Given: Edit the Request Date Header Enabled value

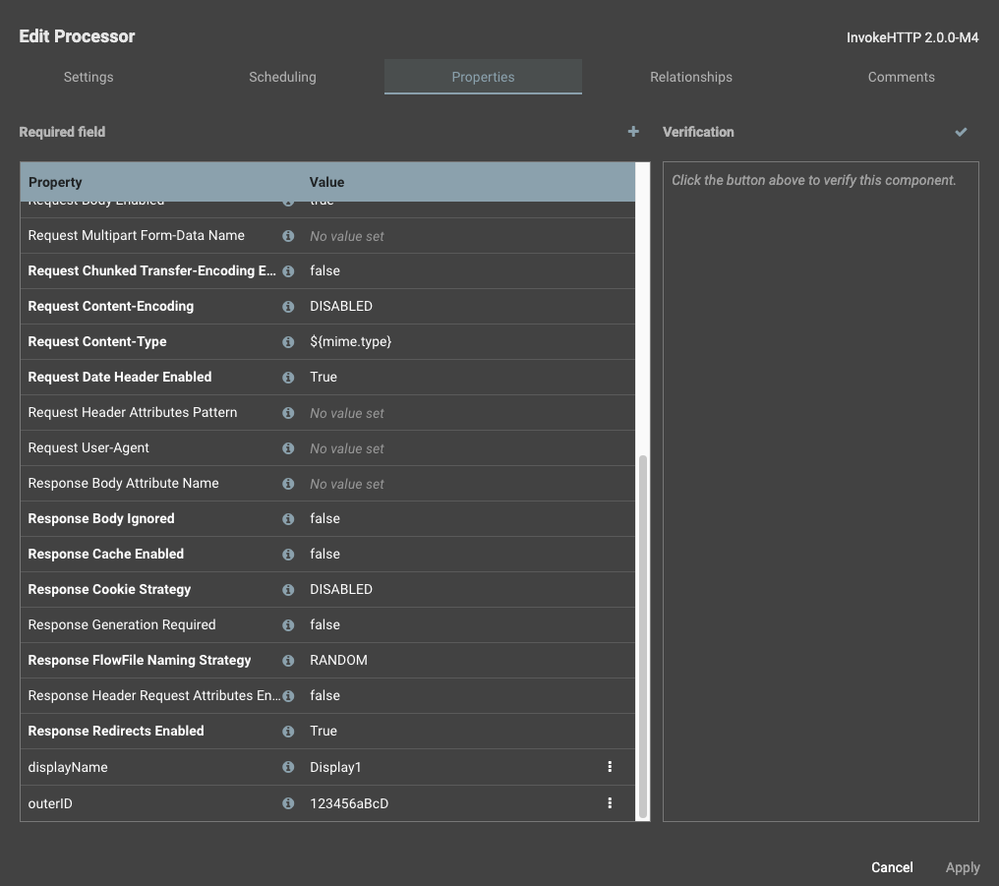Looking at the screenshot, I should (324, 377).
